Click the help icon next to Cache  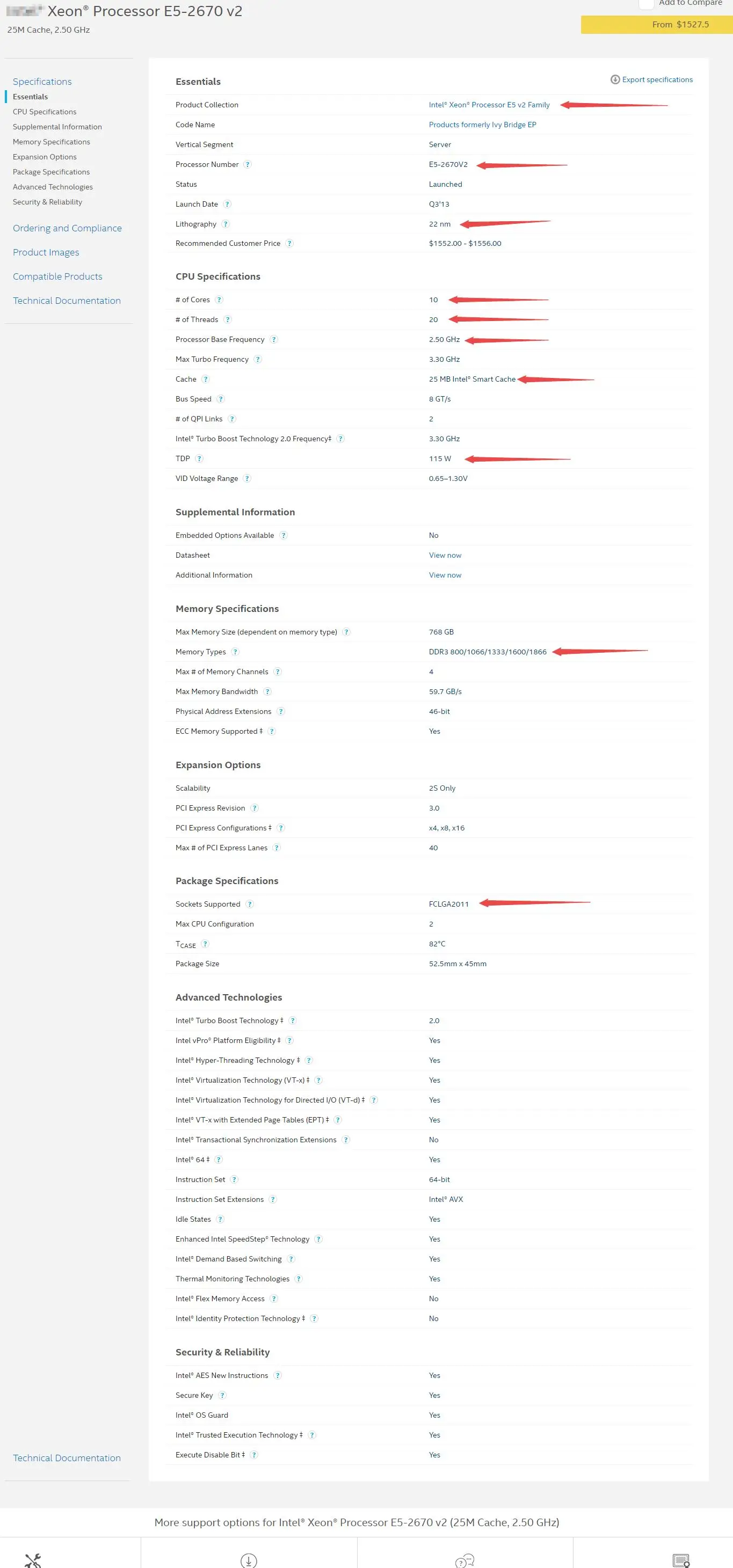(206, 379)
